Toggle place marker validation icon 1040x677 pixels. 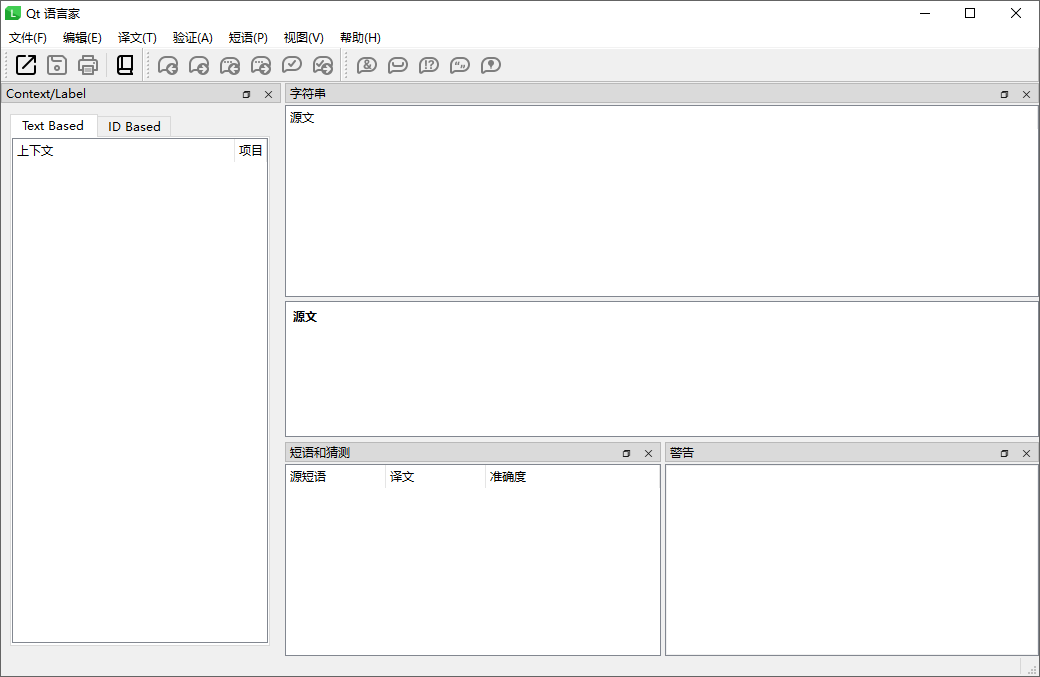(x=491, y=65)
